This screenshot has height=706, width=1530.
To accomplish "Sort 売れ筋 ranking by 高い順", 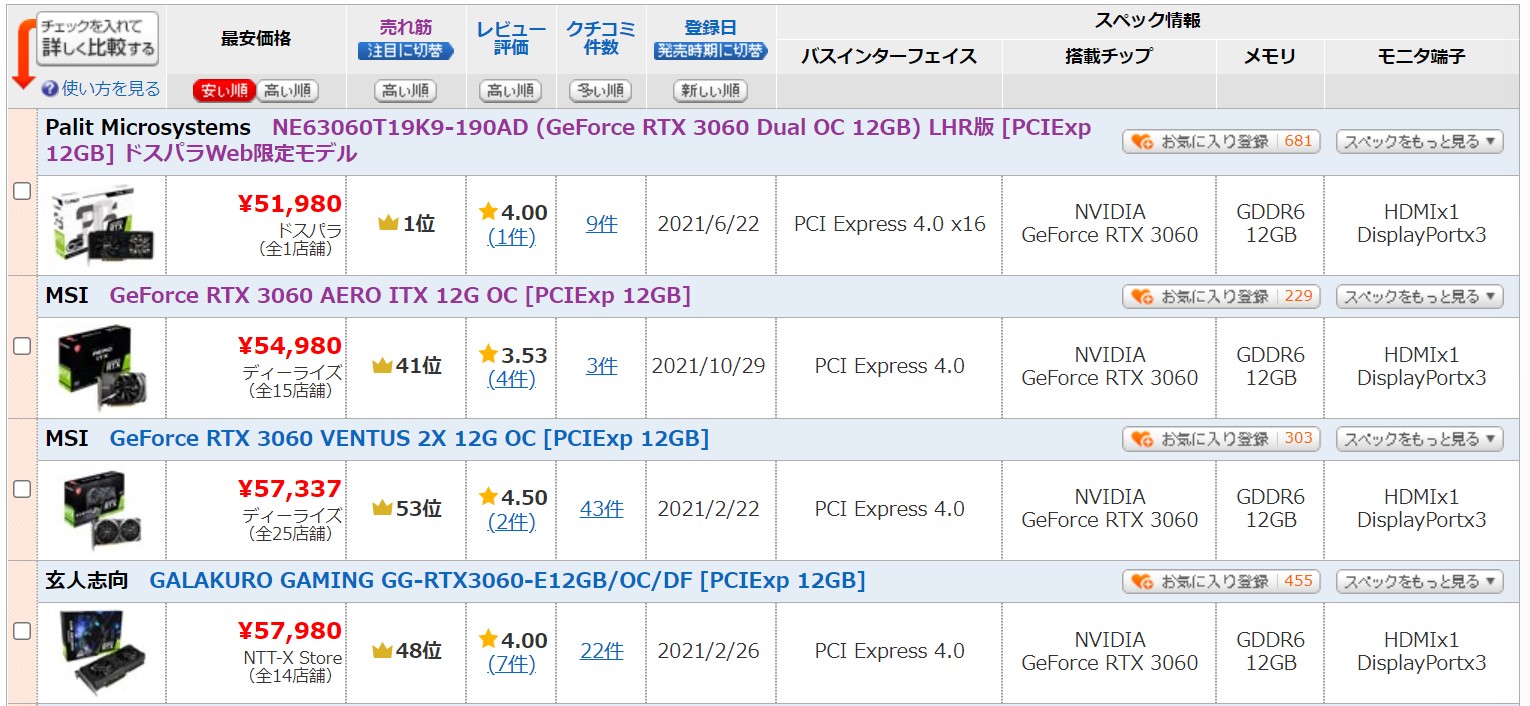I will 405,91.
